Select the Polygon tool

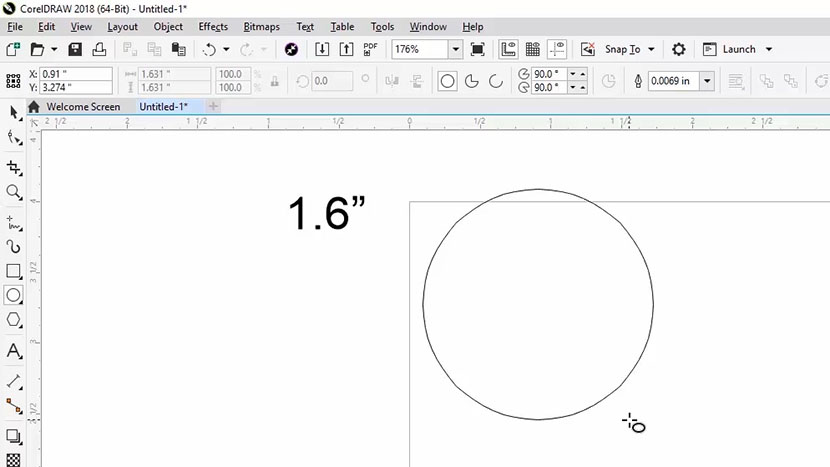click(14, 320)
